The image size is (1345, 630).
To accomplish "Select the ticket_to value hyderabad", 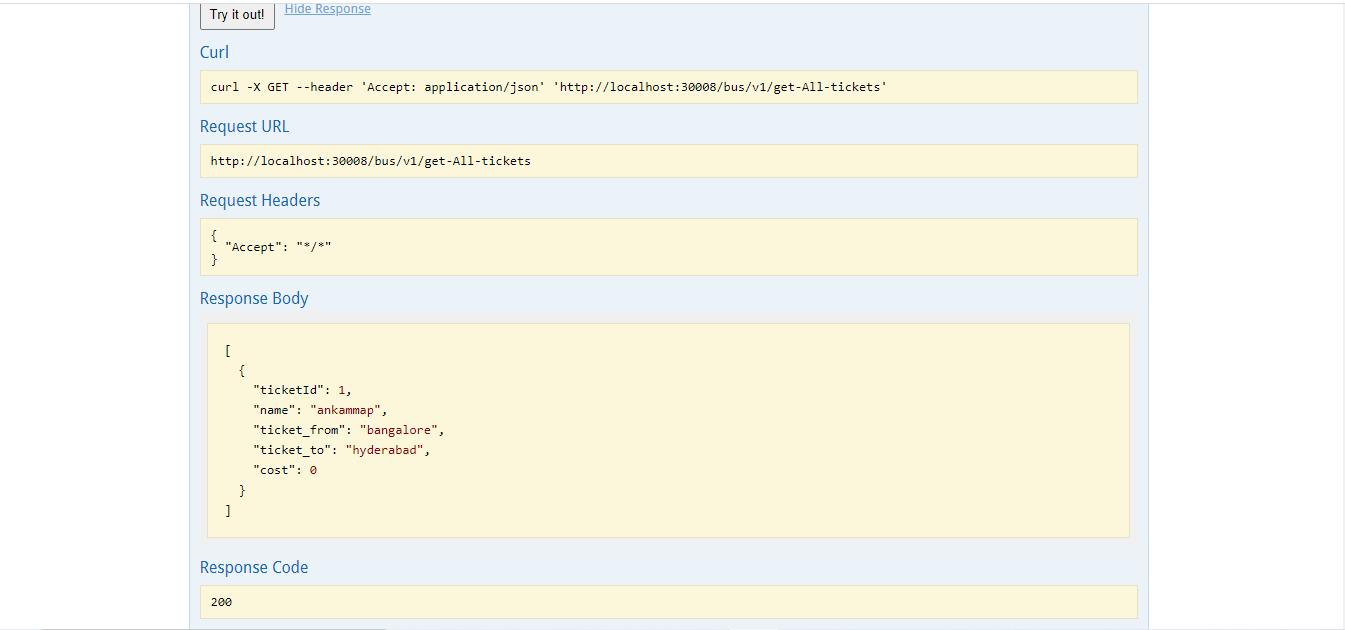I will tap(386, 449).
